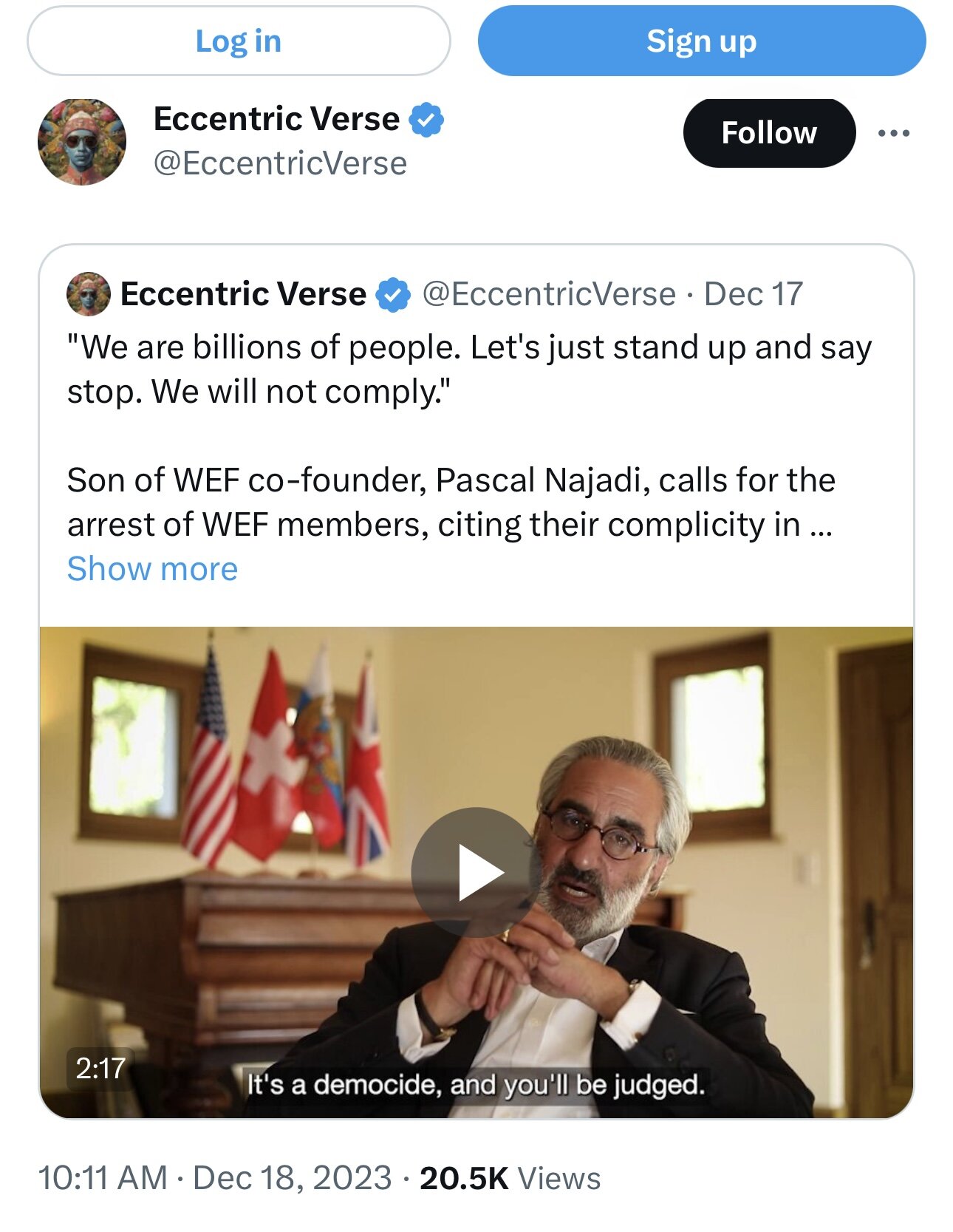Switch to the Log in screen
This screenshot has width=953, height=1232.
[x=238, y=41]
